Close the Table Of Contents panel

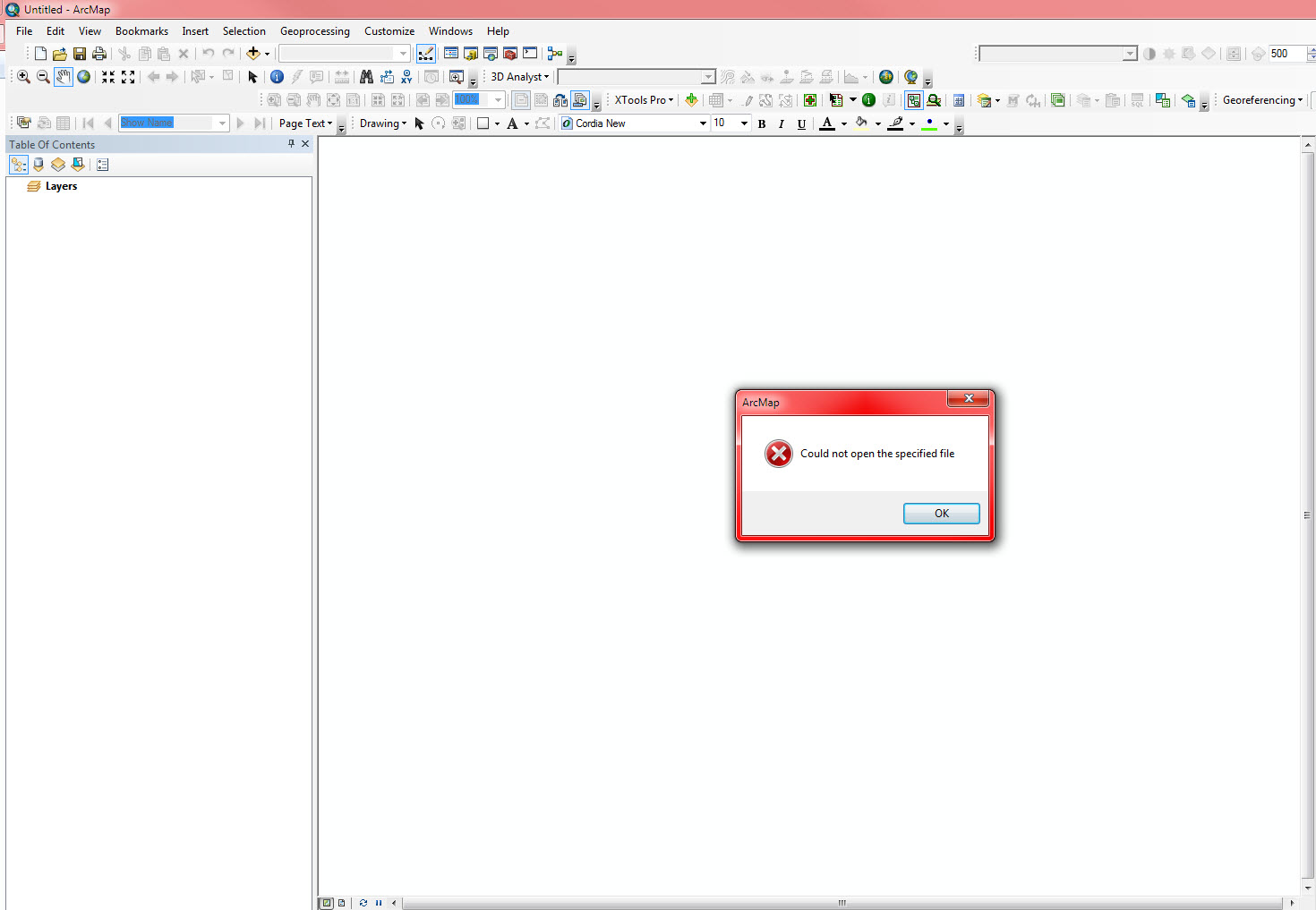tap(305, 144)
